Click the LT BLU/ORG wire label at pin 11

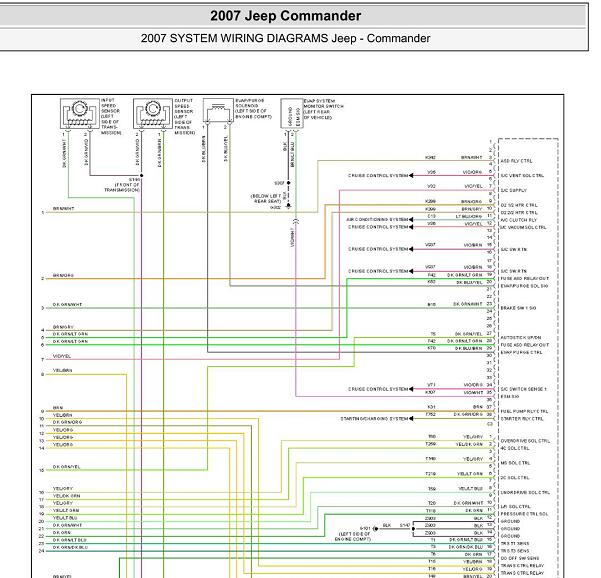468,217
